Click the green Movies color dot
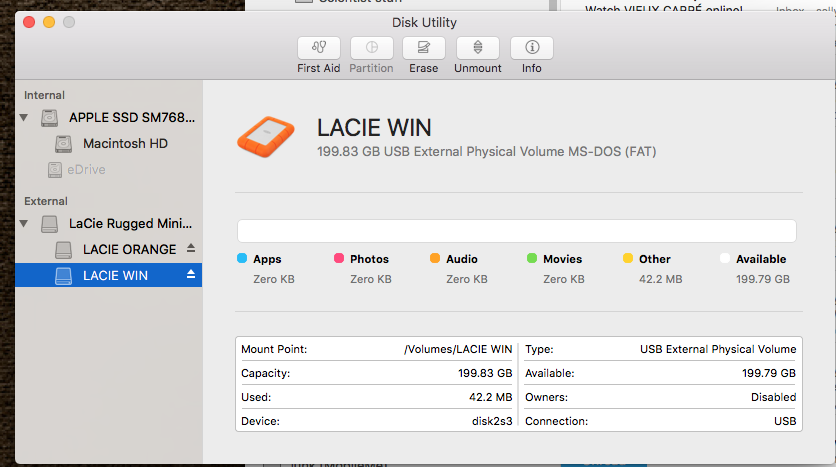Image resolution: width=836 pixels, height=467 pixels. (x=532, y=259)
